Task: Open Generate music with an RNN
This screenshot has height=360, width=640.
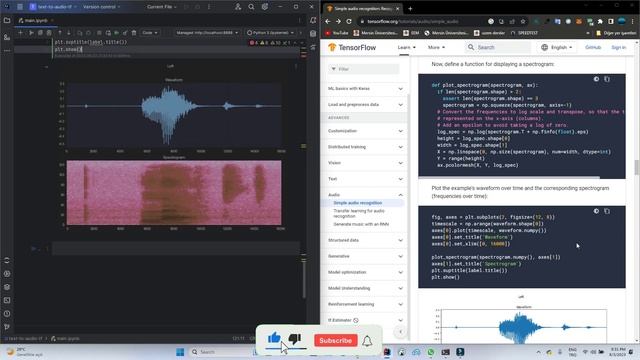Action: pos(361,224)
